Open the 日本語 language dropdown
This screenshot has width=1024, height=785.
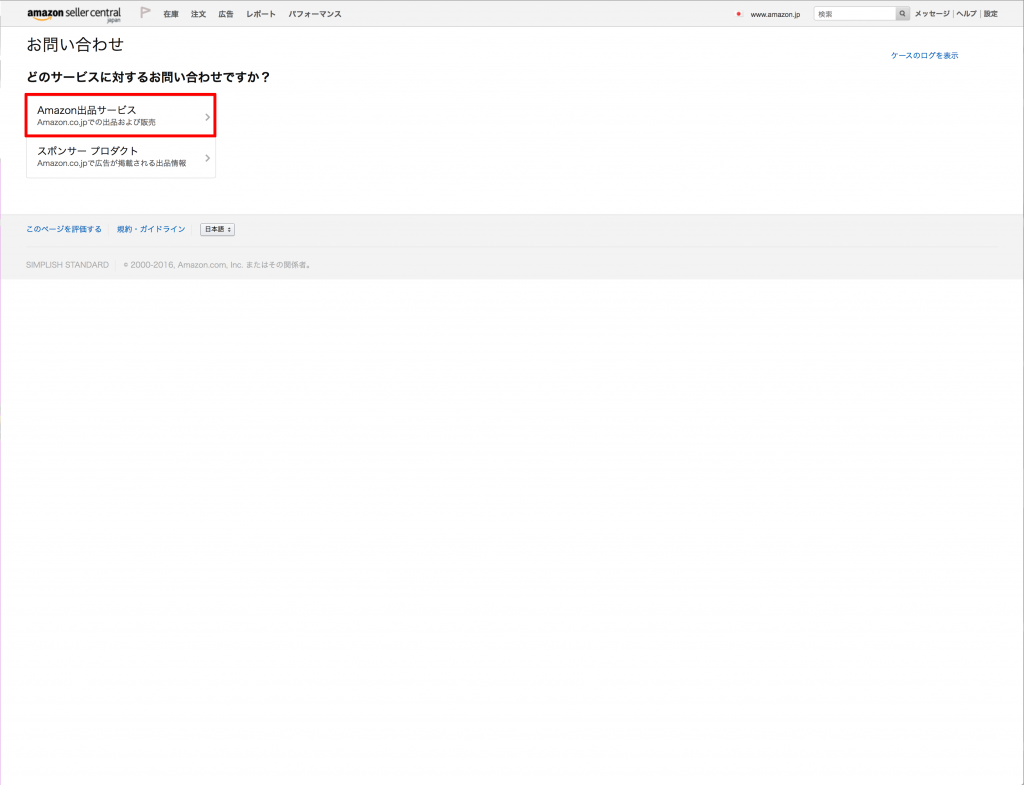coord(217,229)
